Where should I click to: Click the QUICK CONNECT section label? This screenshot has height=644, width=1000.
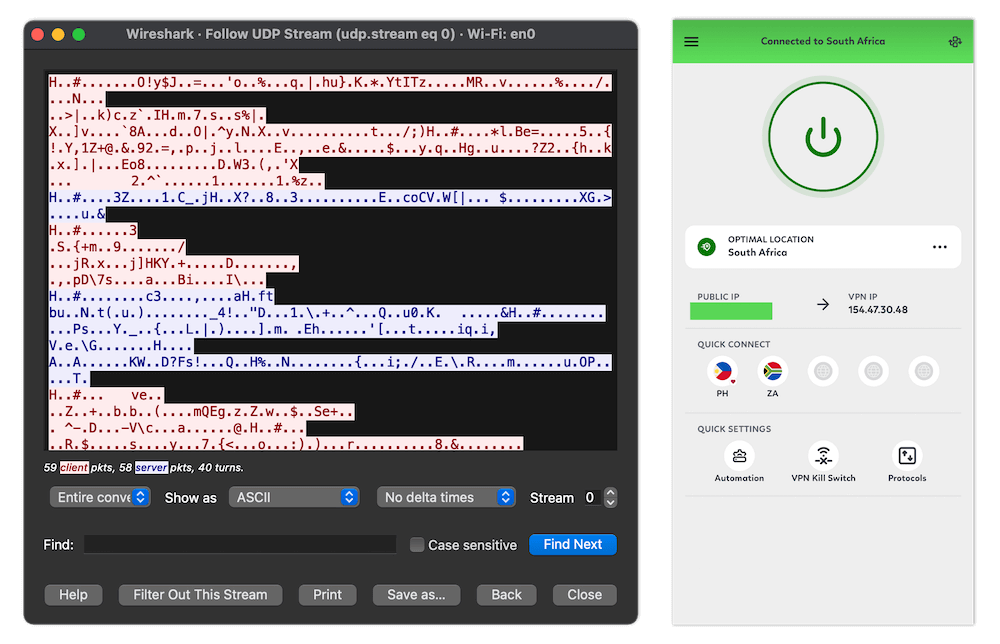(733, 344)
